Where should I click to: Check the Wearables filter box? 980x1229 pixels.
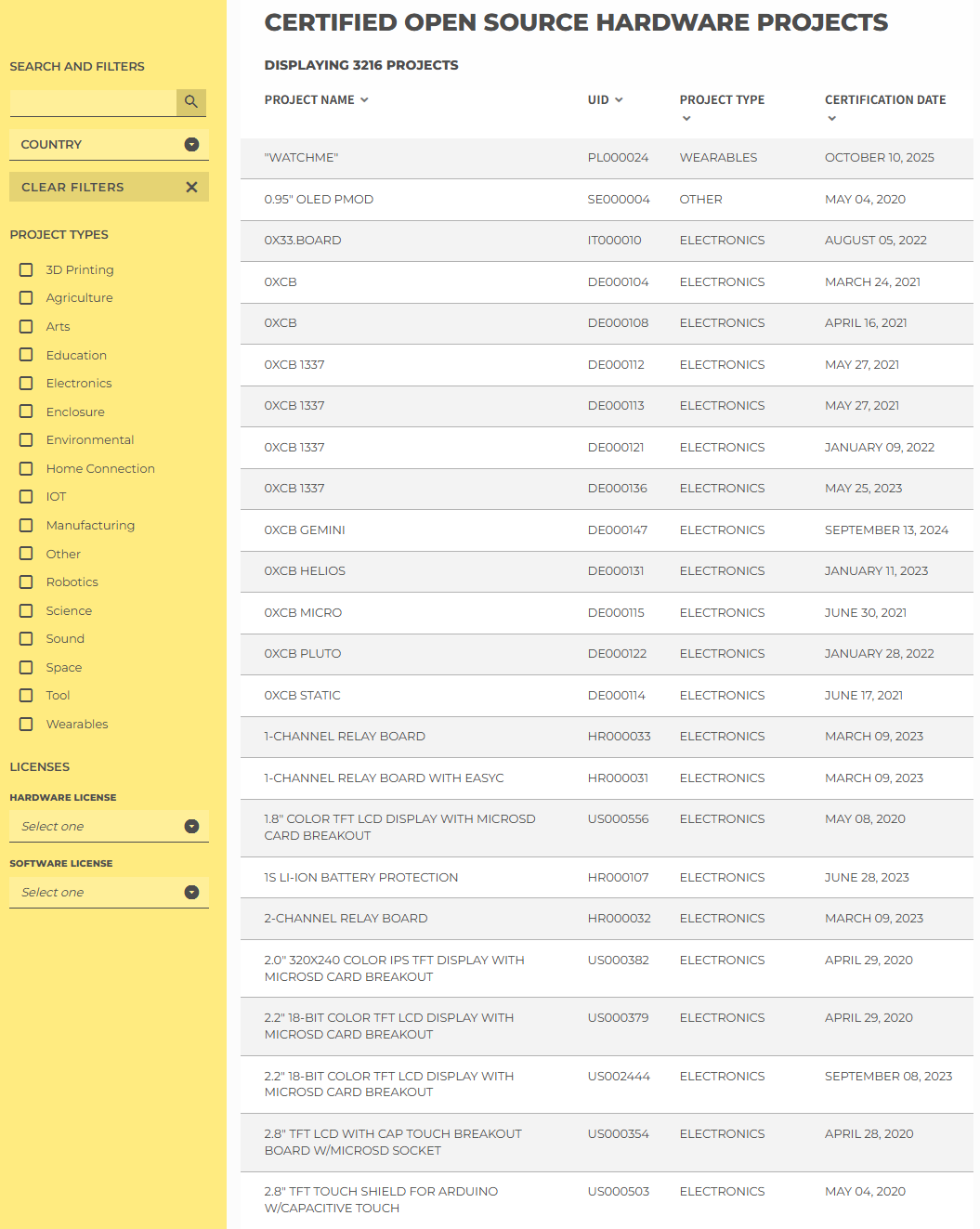(x=26, y=724)
